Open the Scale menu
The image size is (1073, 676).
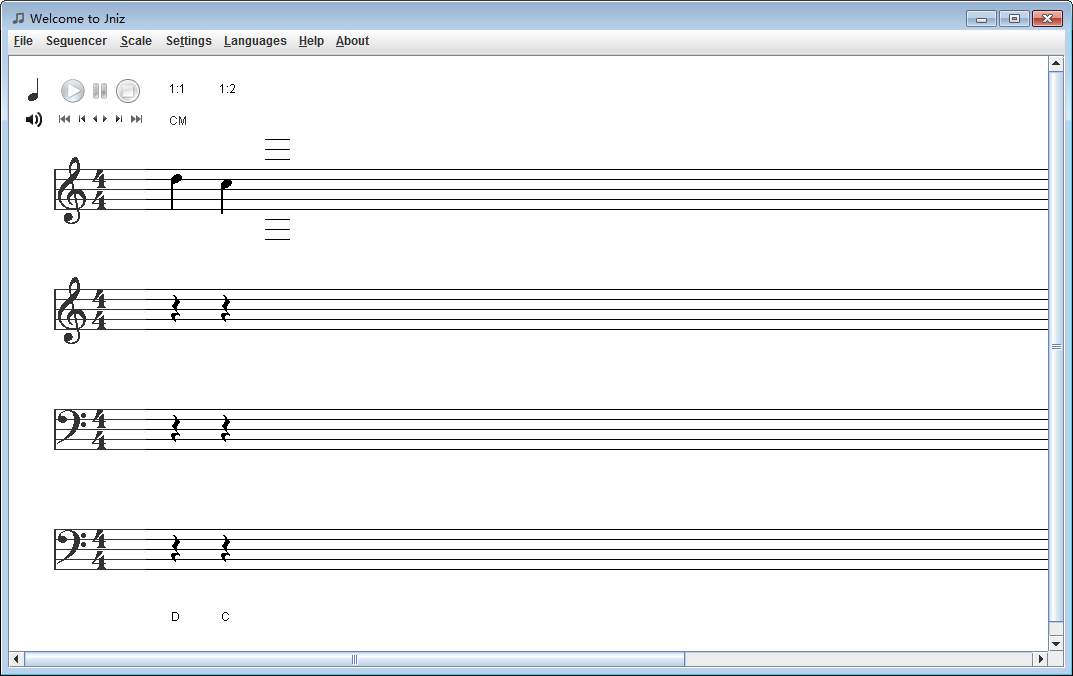click(x=136, y=41)
